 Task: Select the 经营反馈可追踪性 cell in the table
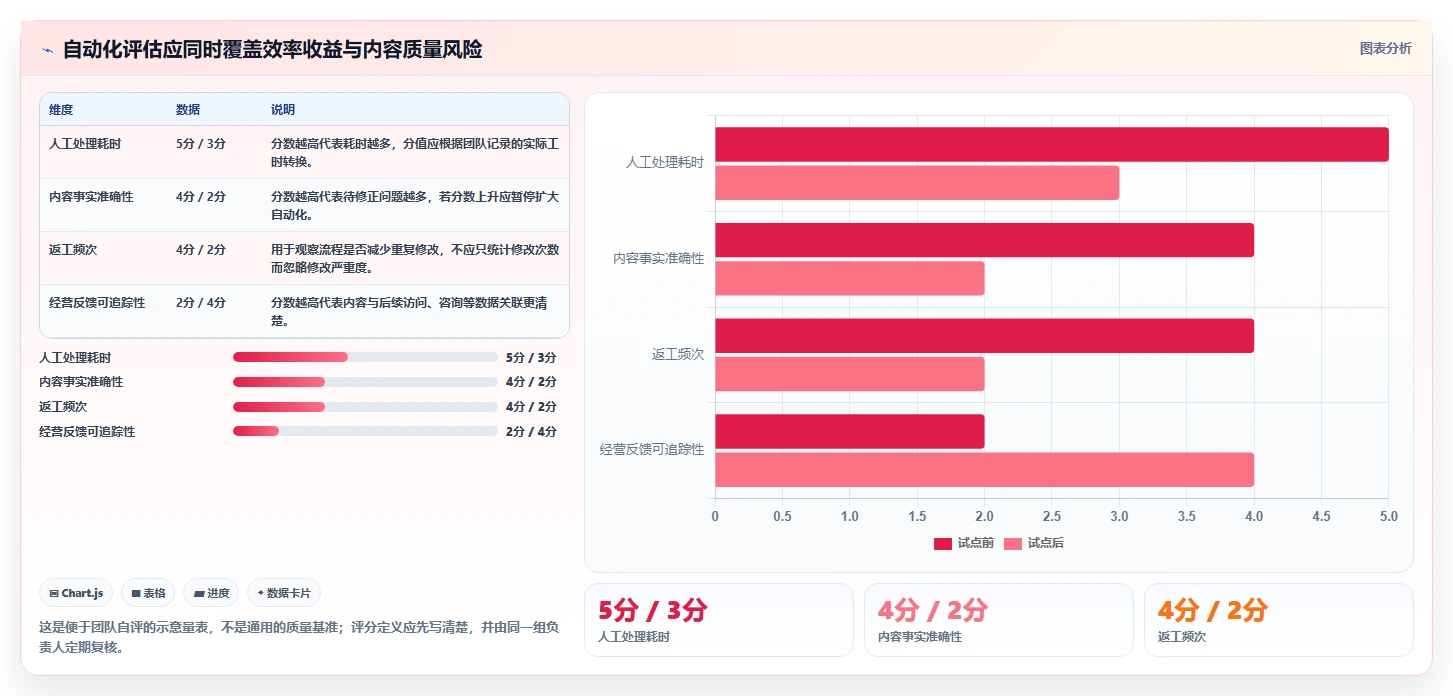pyautogui.click(x=97, y=303)
